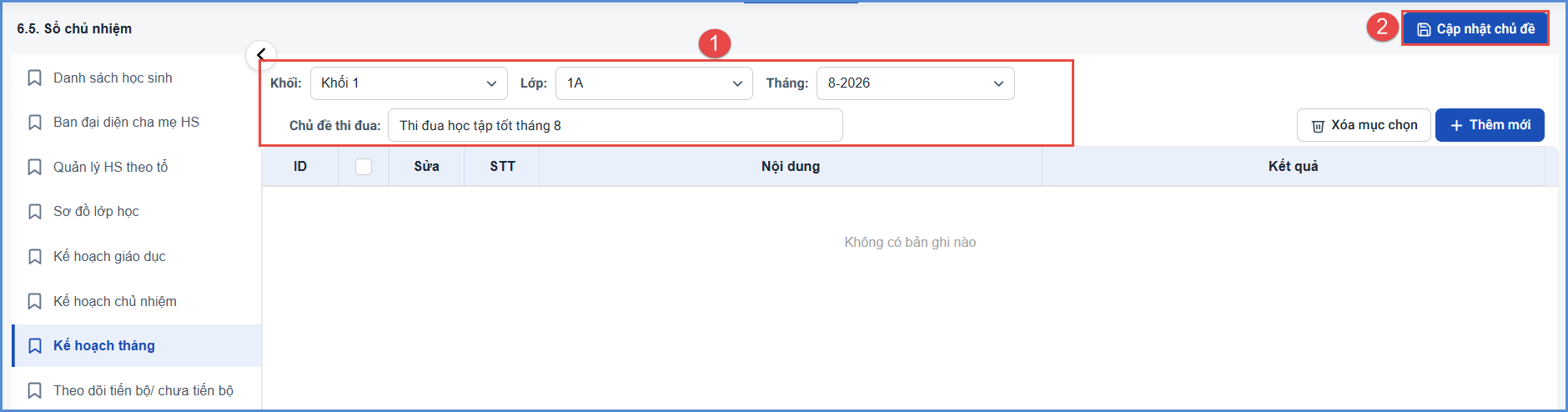Open Theo dõi tiến bộ/ chưa tiến bộ
Screen dimensions: 1568x412
137,390
